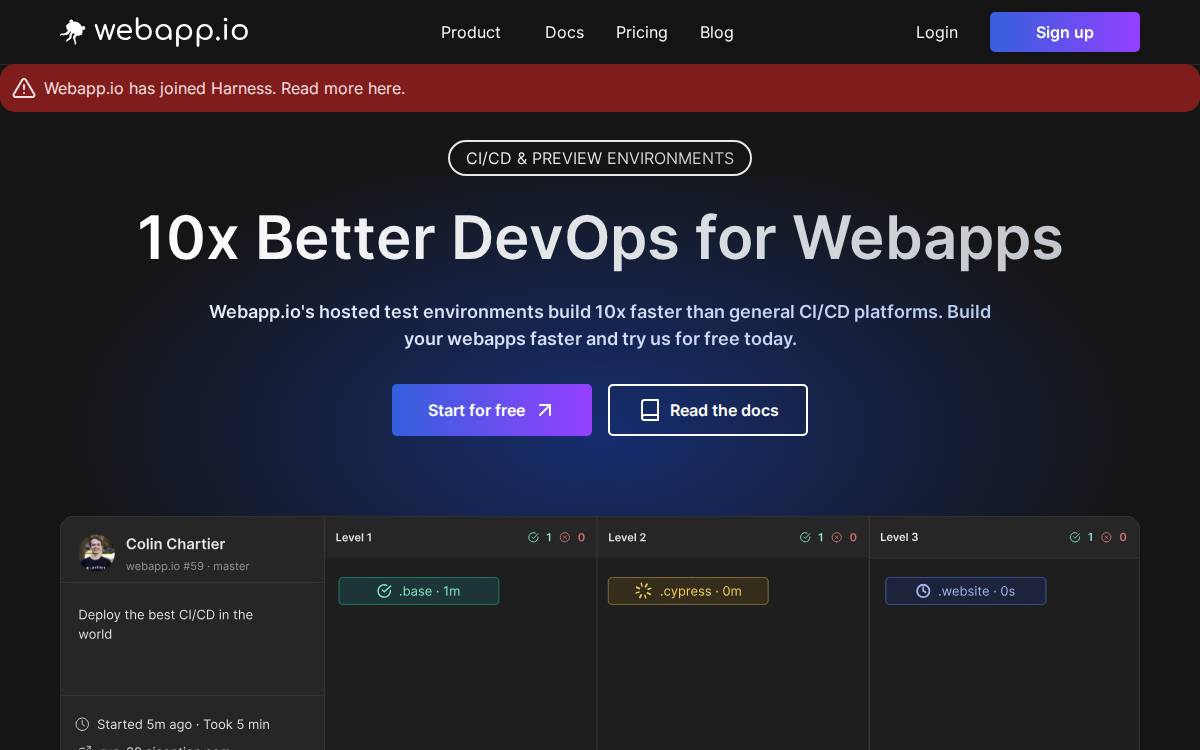Click the book icon in Read the docs
This screenshot has height=750, width=1200.
point(650,410)
